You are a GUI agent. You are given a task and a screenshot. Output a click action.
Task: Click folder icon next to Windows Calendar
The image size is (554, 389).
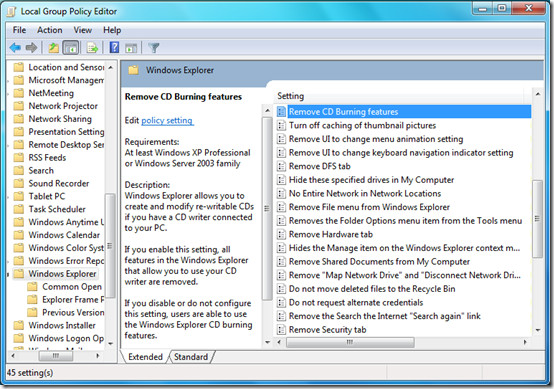(x=18, y=235)
